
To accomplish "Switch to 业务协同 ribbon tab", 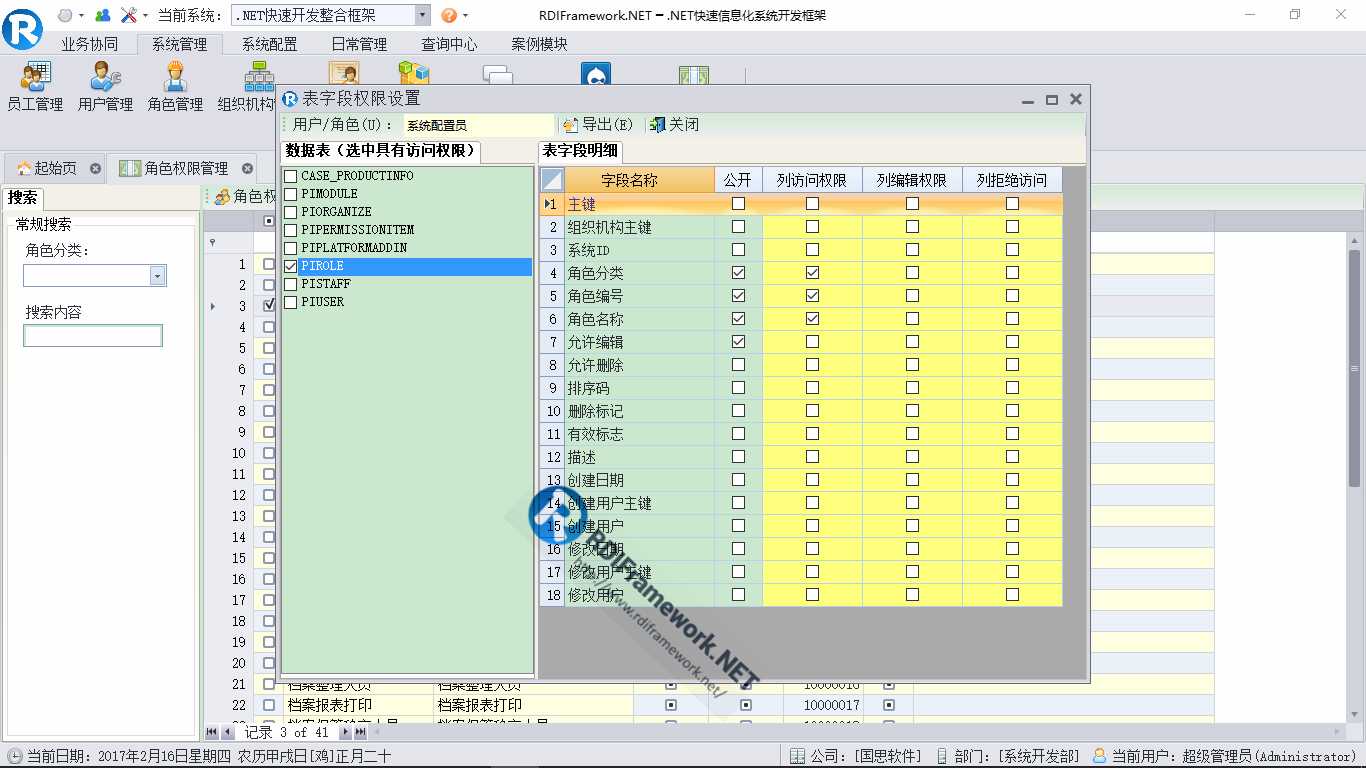I will [90, 44].
